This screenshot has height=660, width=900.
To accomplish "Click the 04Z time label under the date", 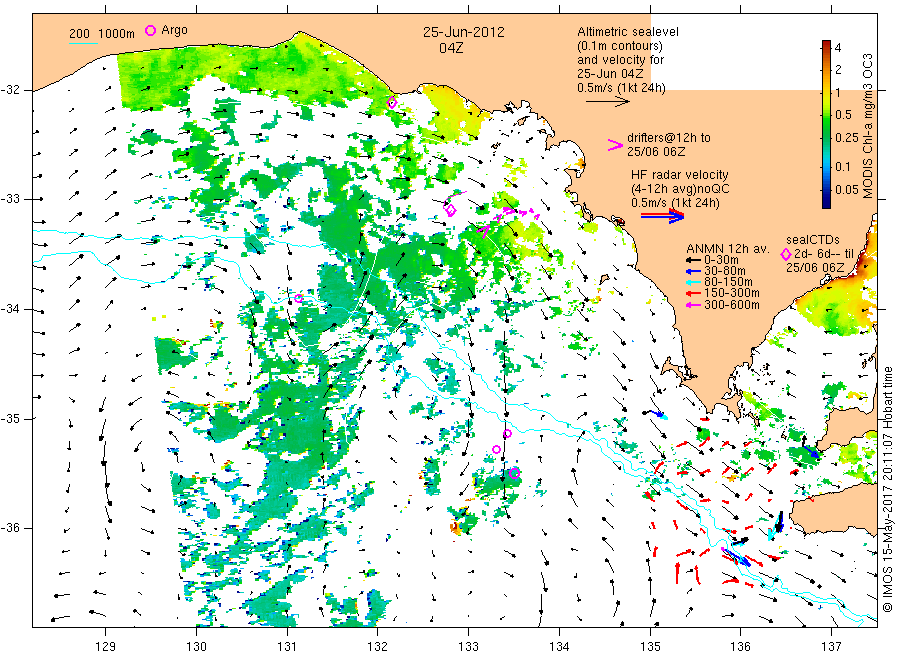I will (x=451, y=48).
